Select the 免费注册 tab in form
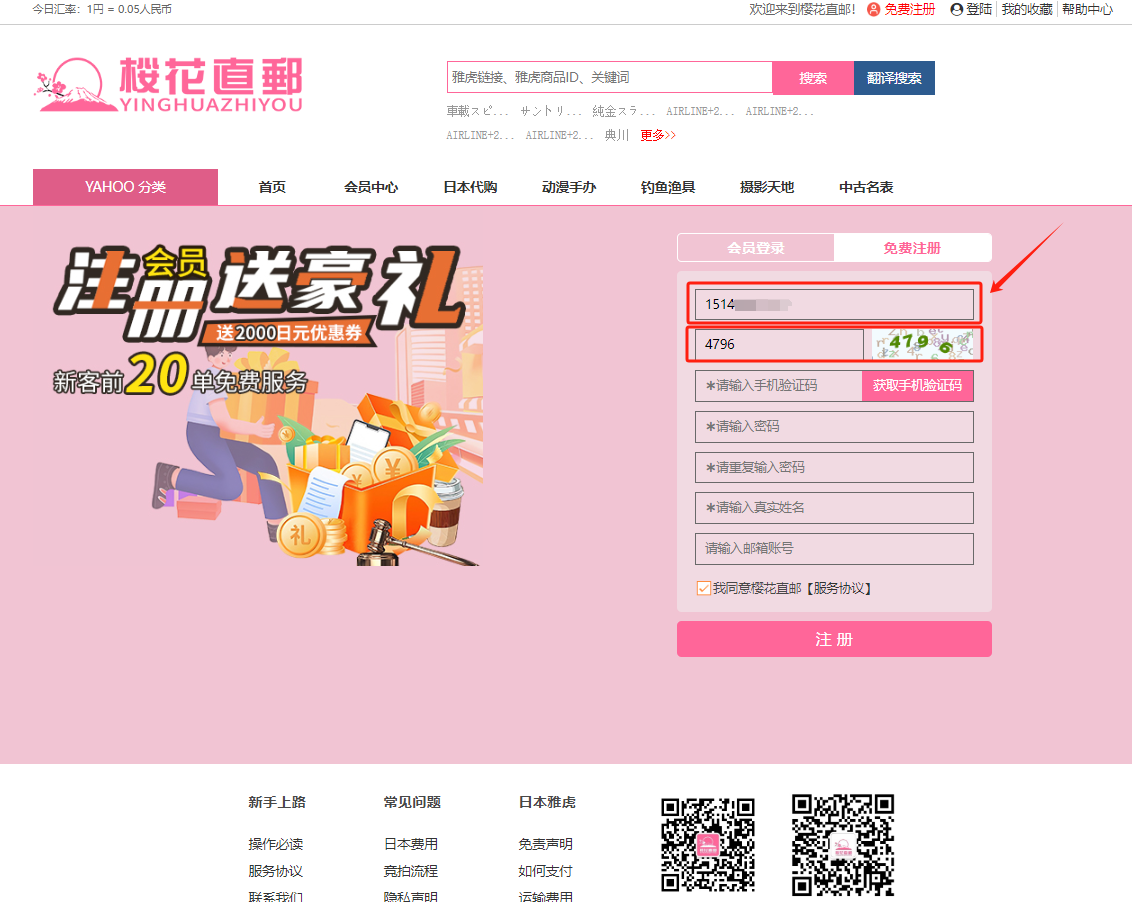 tap(912, 248)
